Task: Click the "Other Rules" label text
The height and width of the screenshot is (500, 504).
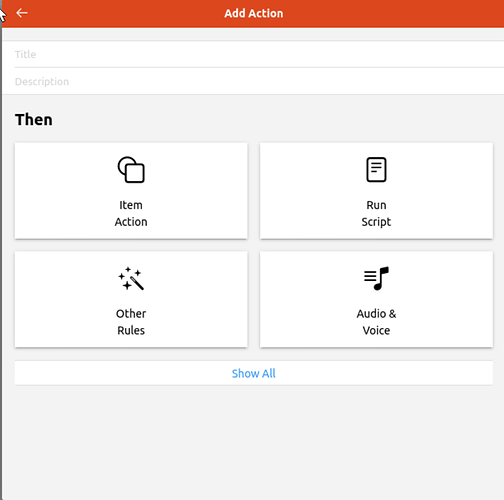Action: 131,322
